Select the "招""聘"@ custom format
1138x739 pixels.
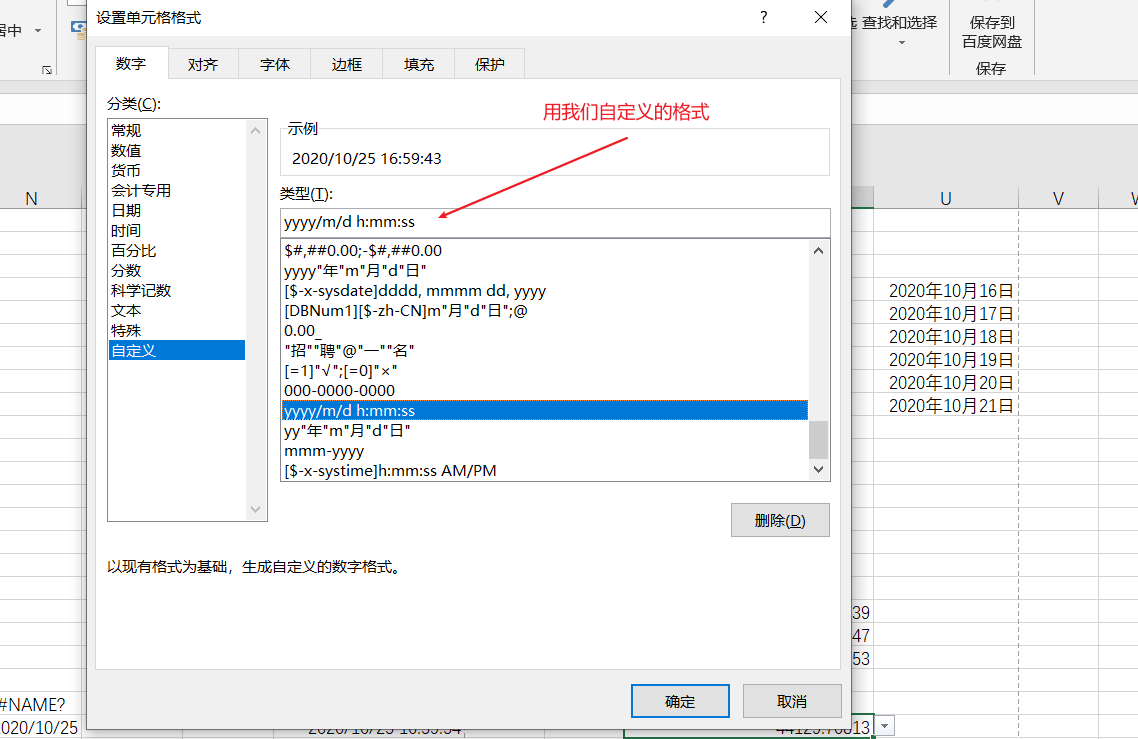coord(544,351)
